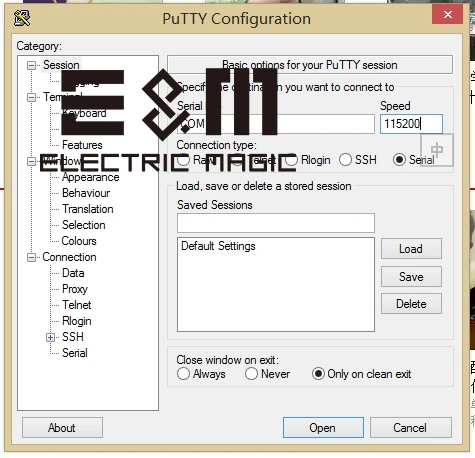Open the Behaviour category
The height and width of the screenshot is (458, 475).
tap(86, 193)
